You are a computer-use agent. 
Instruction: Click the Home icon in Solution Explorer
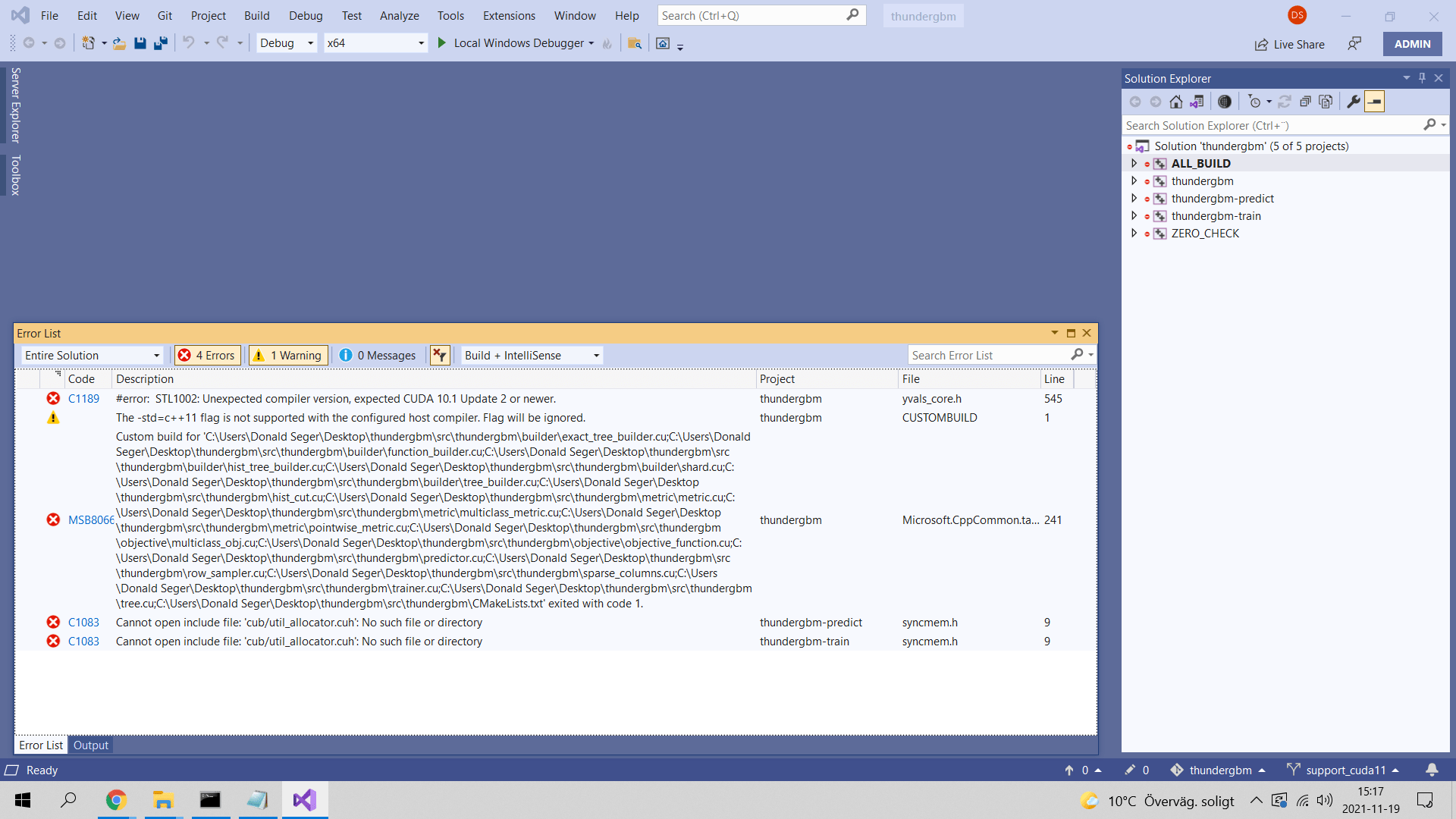[1175, 102]
